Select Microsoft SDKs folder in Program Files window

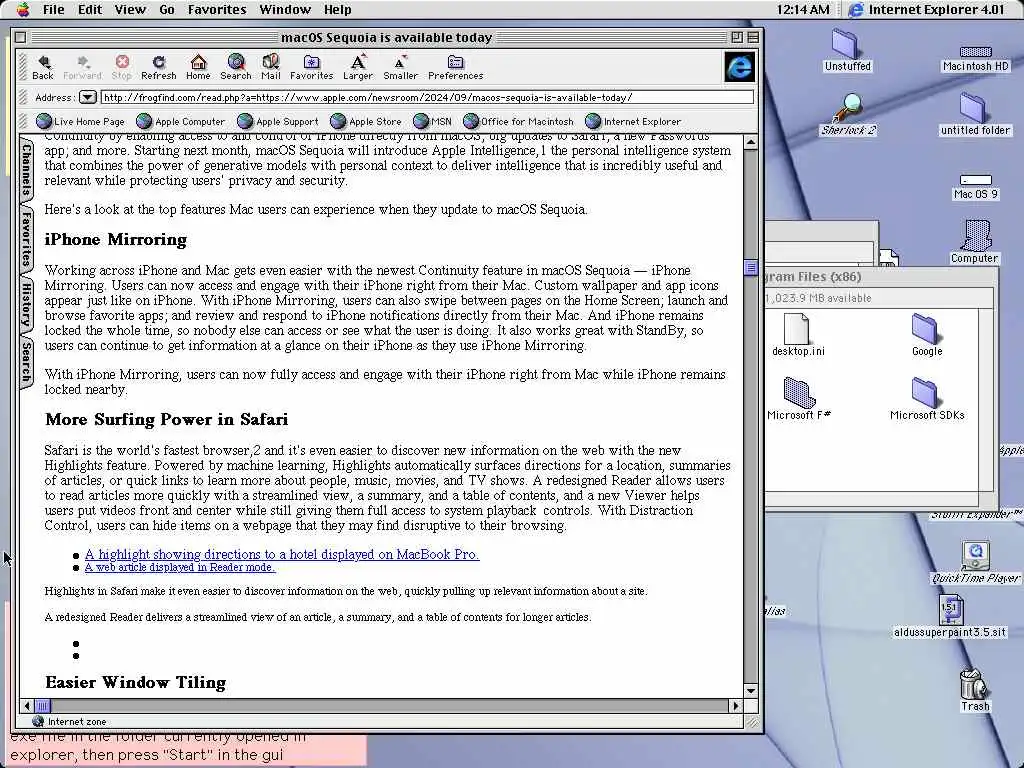[927, 398]
